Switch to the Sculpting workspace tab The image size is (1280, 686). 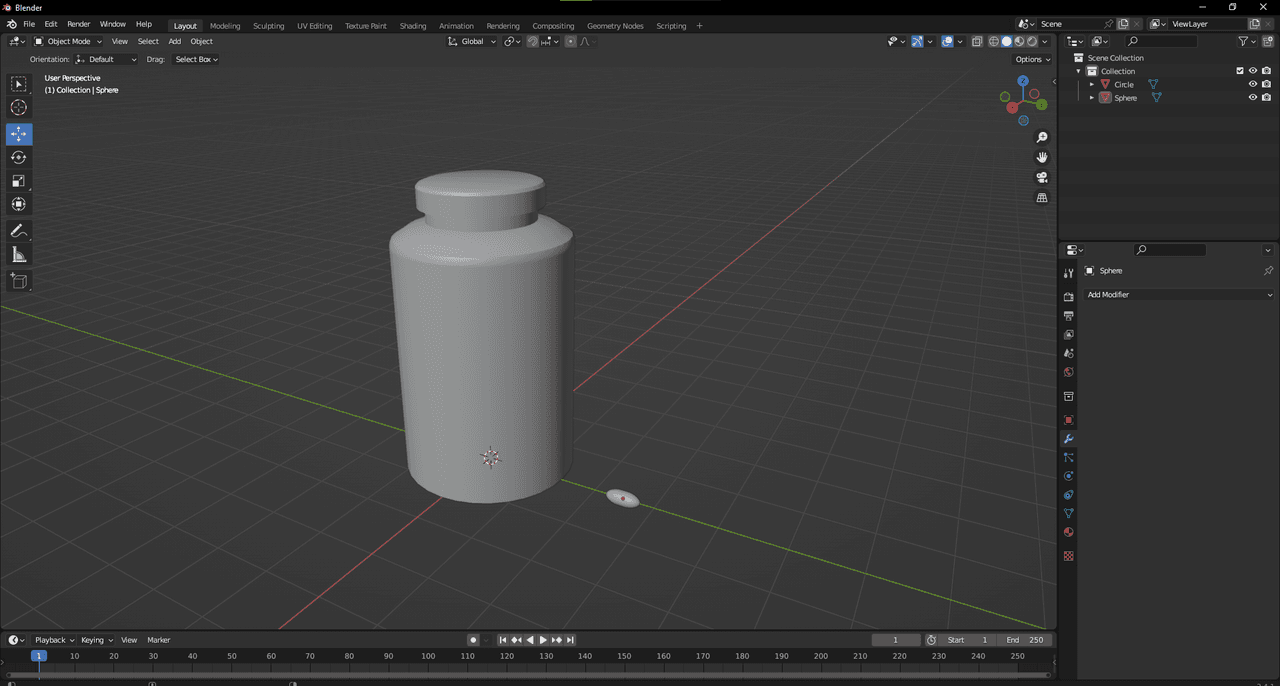(268, 25)
